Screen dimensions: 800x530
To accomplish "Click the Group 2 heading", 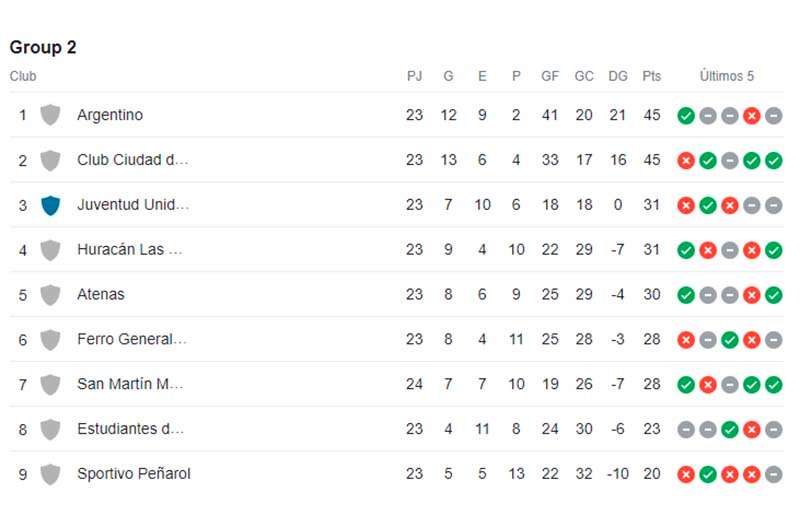I will tap(43, 47).
